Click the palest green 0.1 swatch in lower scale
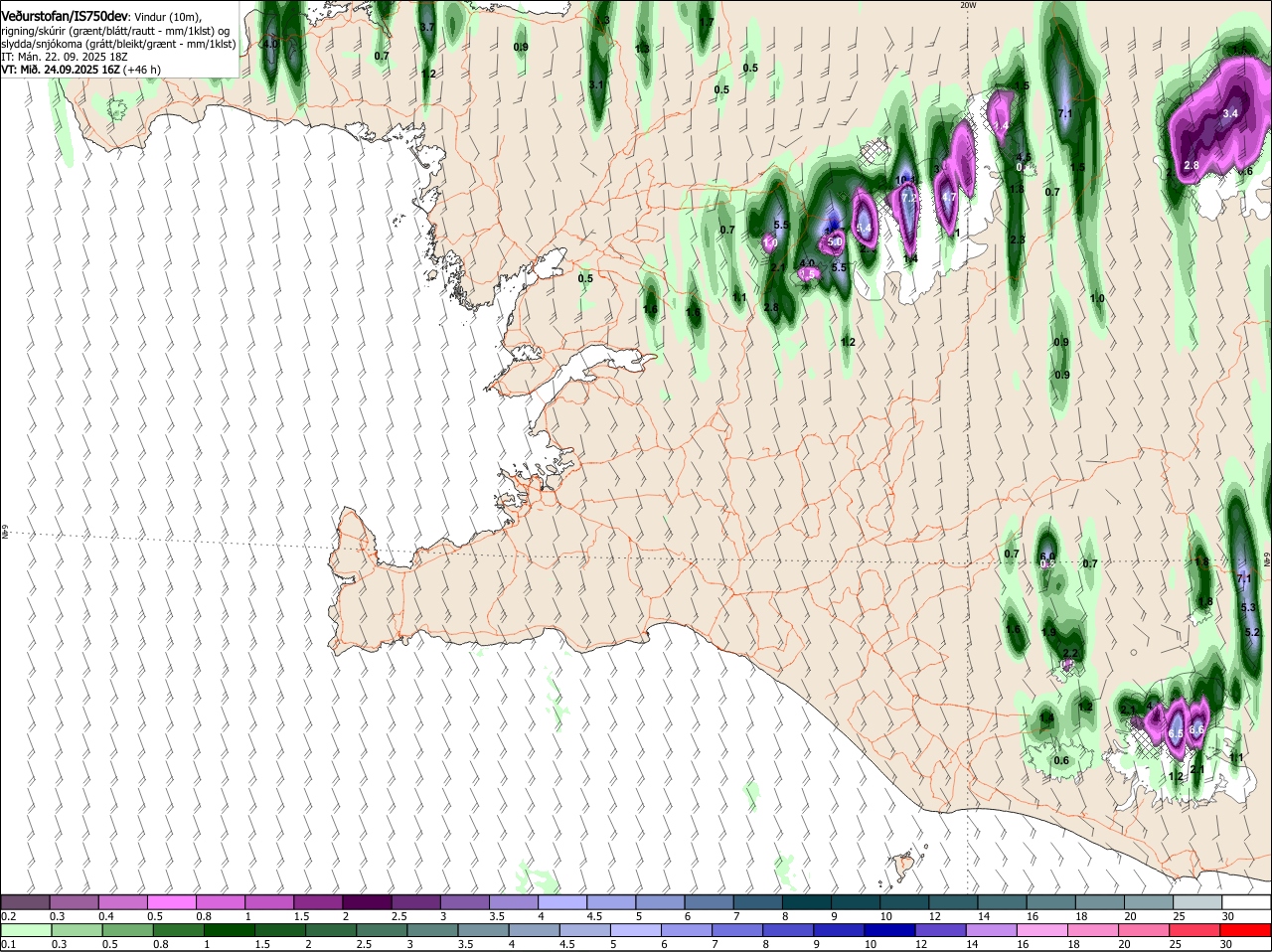The width and height of the screenshot is (1272, 952). (x=27, y=930)
